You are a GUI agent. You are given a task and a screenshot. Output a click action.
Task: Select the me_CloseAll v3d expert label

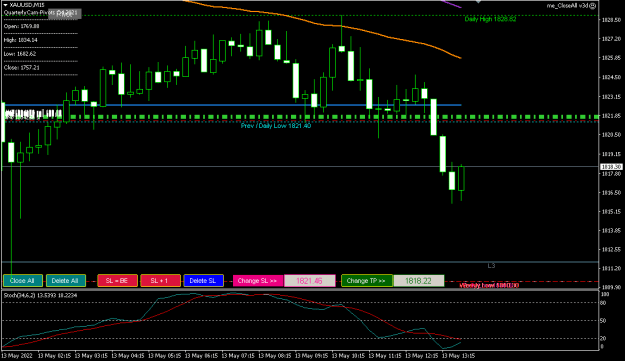[x=567, y=6]
